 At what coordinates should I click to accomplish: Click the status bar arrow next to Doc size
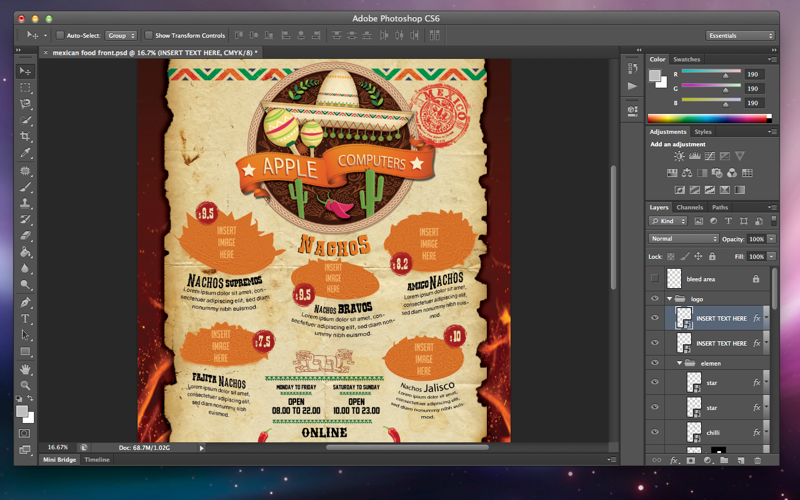point(202,448)
